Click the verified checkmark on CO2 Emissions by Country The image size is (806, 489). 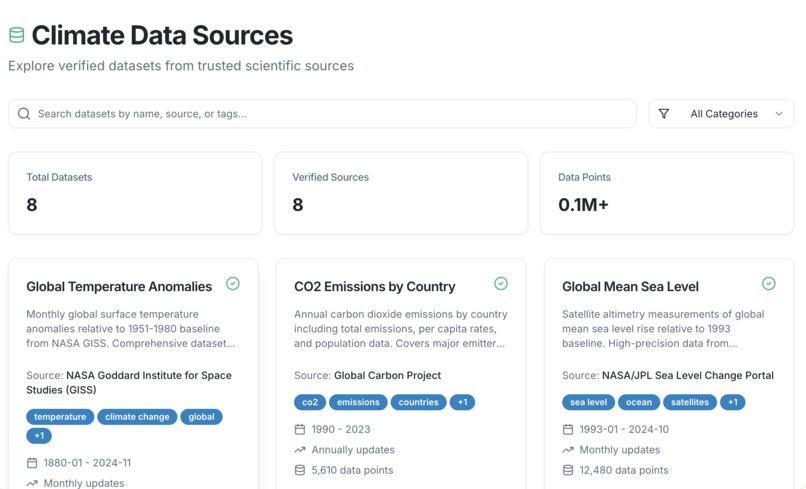coord(501,283)
